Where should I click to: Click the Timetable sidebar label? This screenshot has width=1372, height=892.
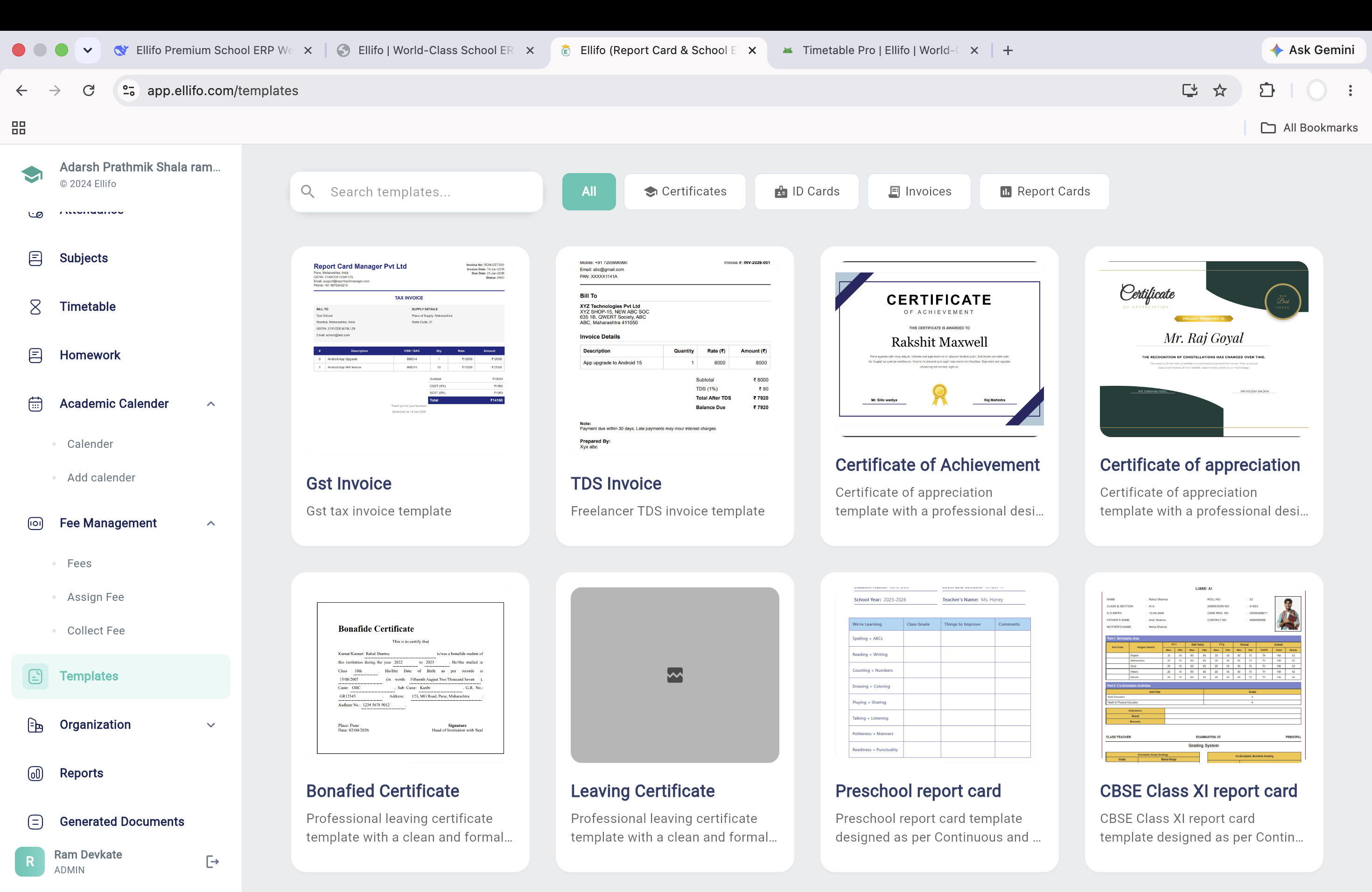coord(88,307)
